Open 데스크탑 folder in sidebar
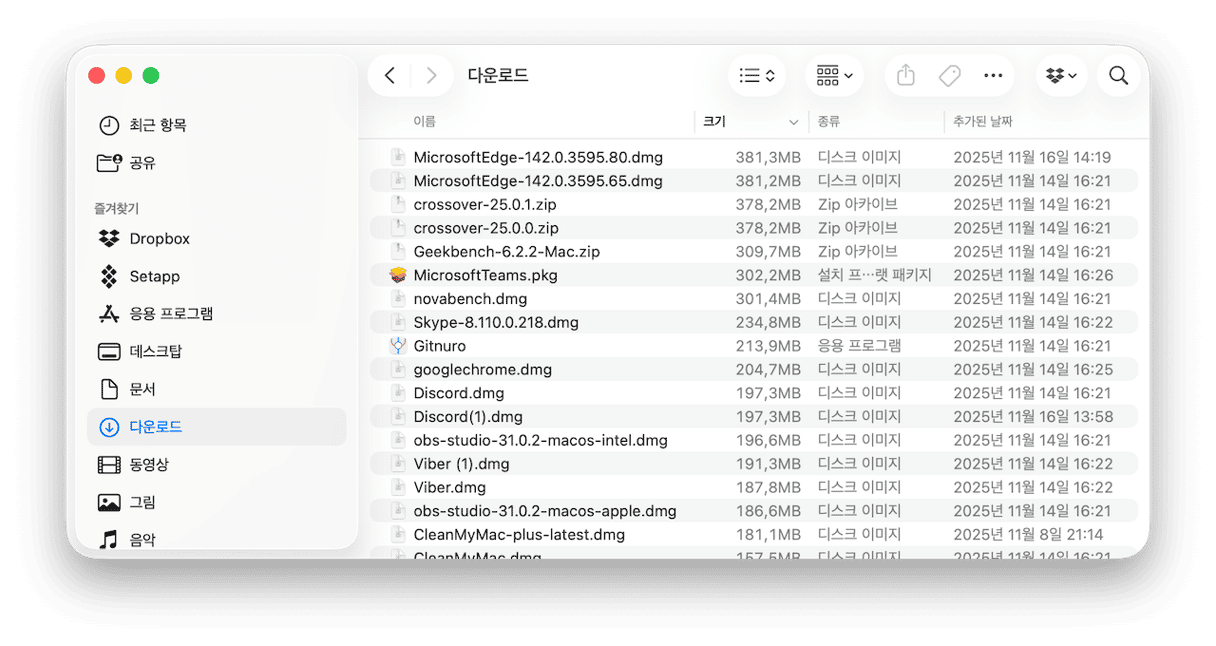Image resolution: width=1216 pixels, height=646 pixels. tap(155, 352)
